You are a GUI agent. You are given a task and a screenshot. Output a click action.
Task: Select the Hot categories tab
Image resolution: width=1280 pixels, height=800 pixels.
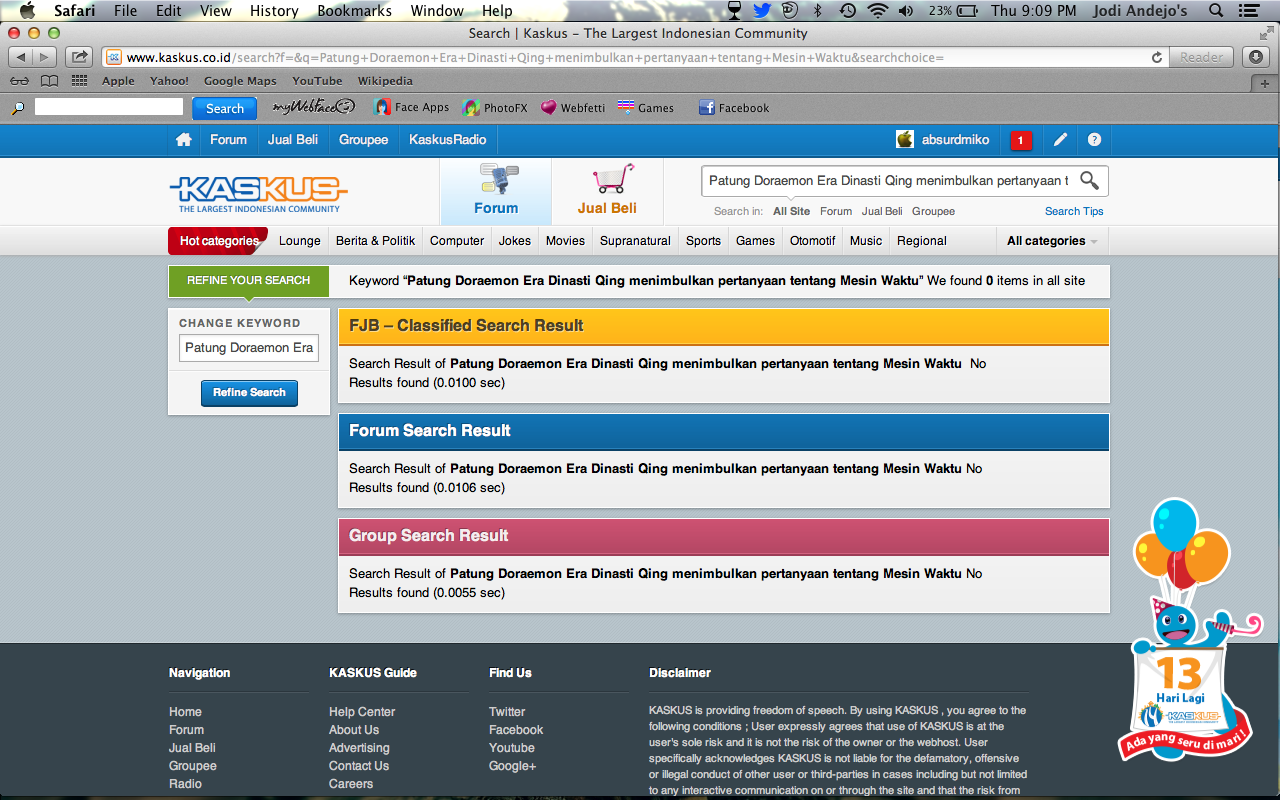point(218,241)
